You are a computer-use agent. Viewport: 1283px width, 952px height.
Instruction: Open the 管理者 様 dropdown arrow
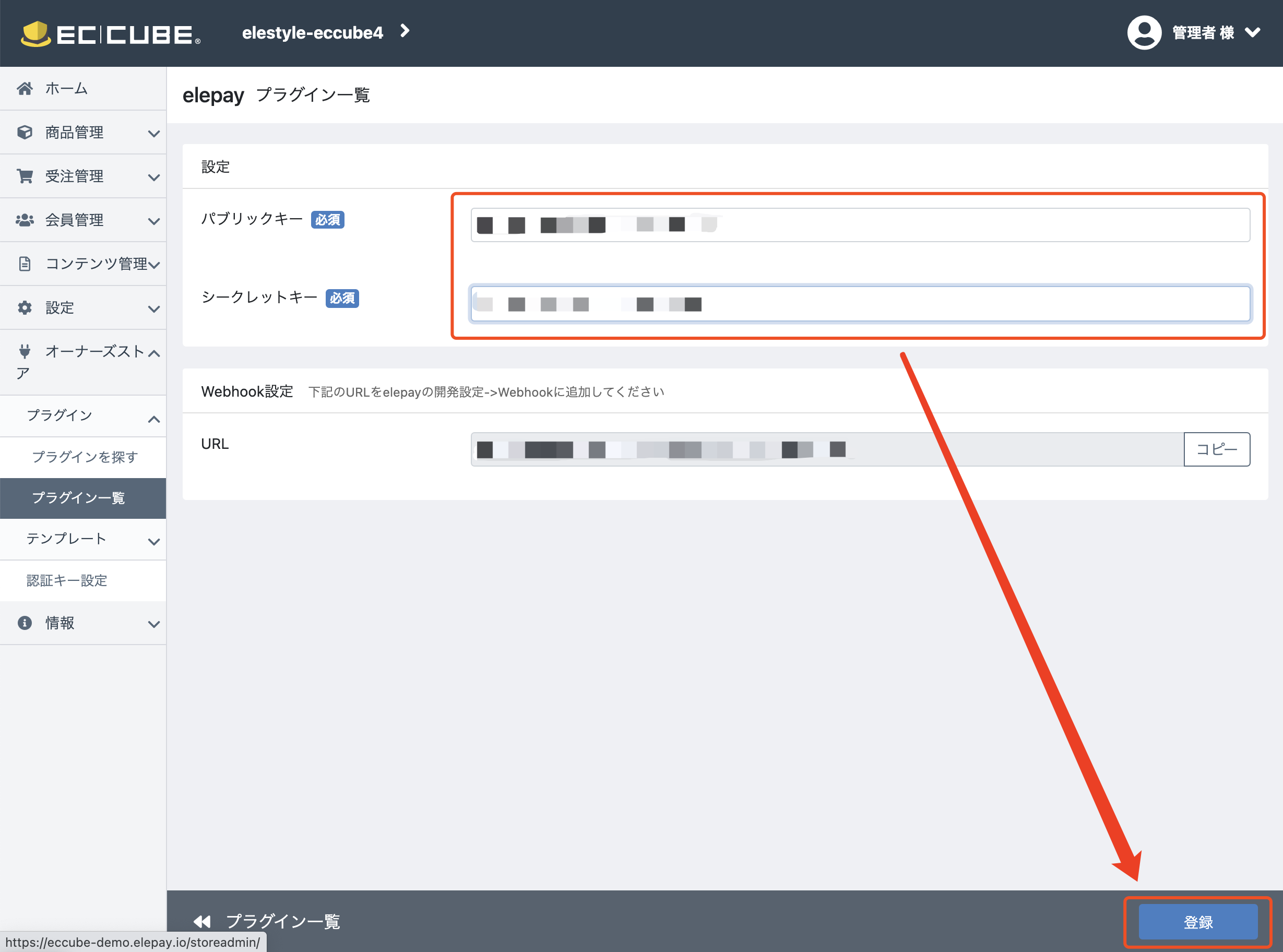1252,33
